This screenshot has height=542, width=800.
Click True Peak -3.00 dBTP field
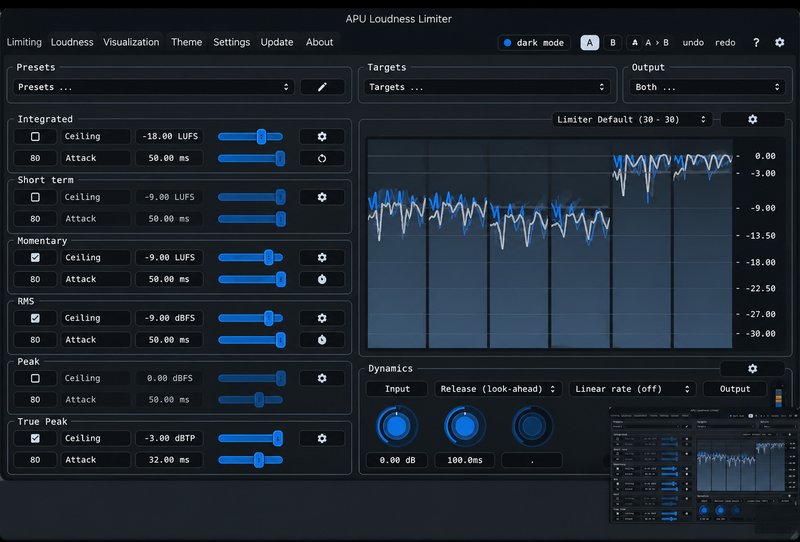pos(169,438)
